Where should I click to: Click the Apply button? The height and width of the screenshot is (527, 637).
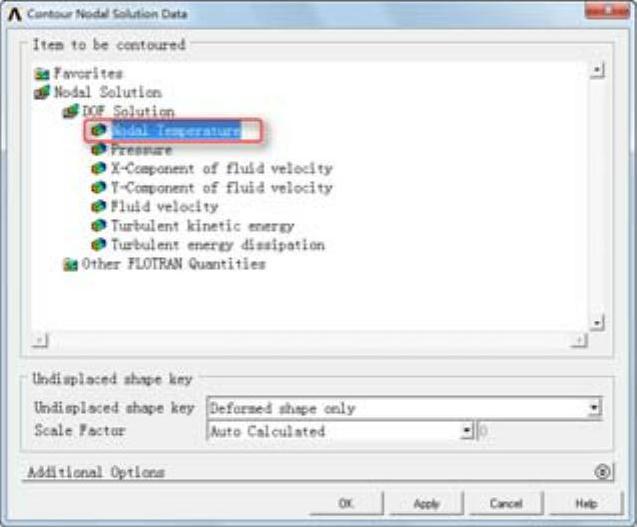pos(426,503)
